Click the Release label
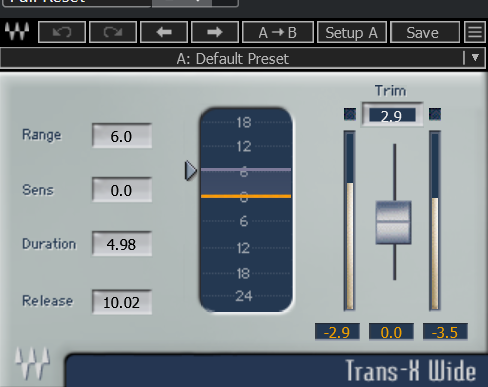 click(47, 301)
